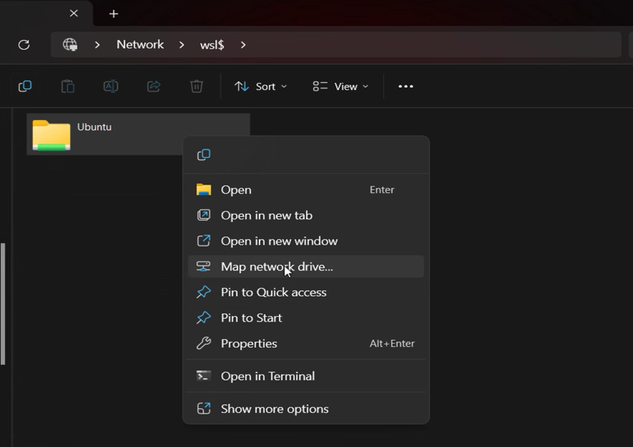Add a new tab with plus button
Screen dimensions: 633x447
[x=113, y=14]
